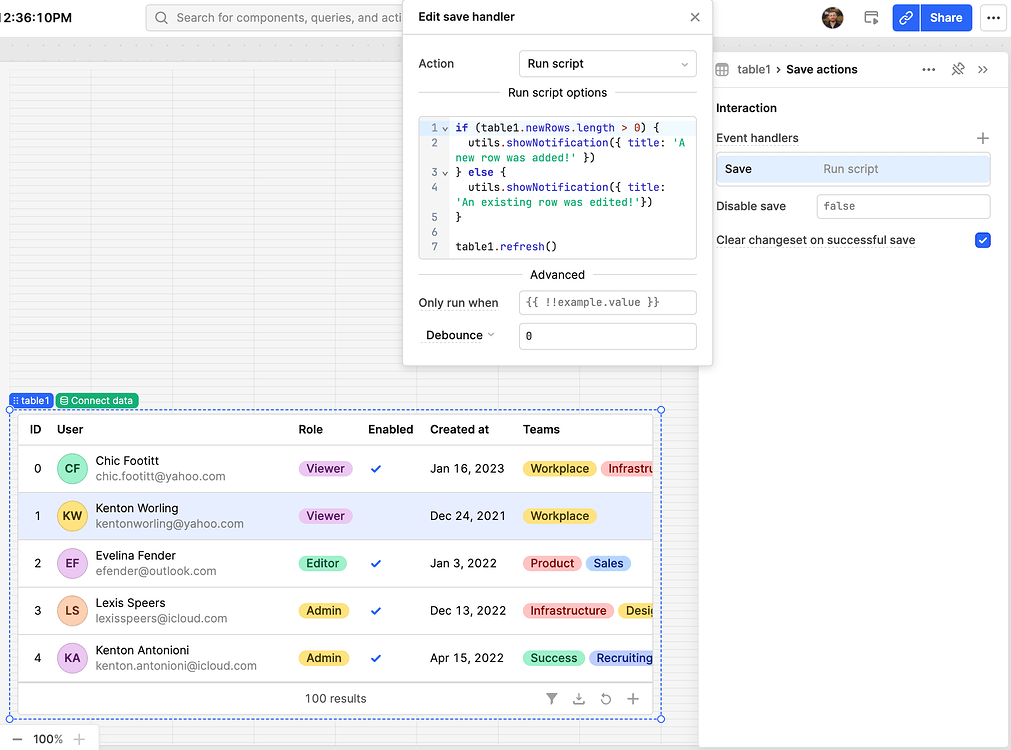
Task: Click the Connect data green tag
Action: 97,400
